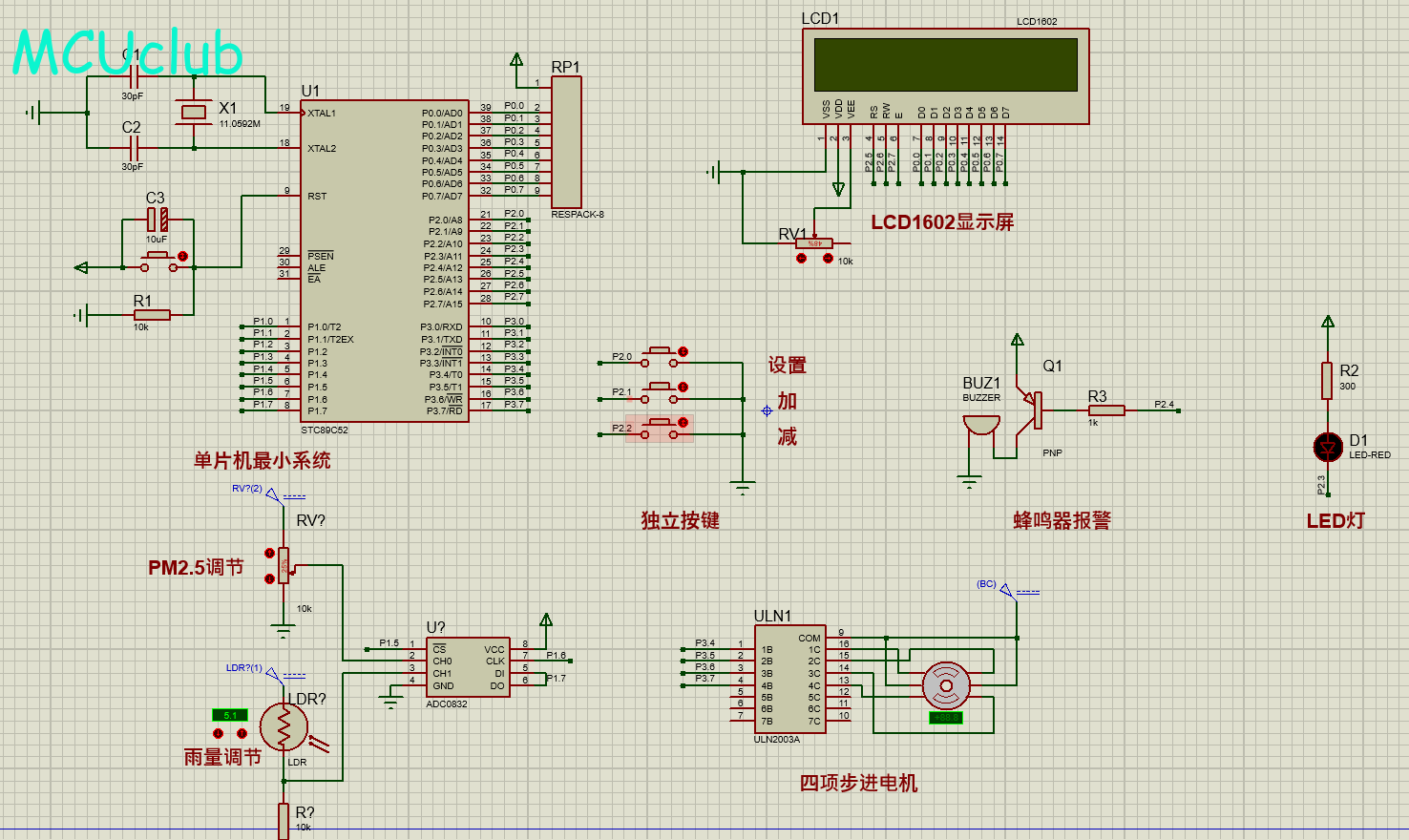Select the STC89C52 microcontroller U1
The height and width of the screenshot is (840, 1409).
point(384,261)
